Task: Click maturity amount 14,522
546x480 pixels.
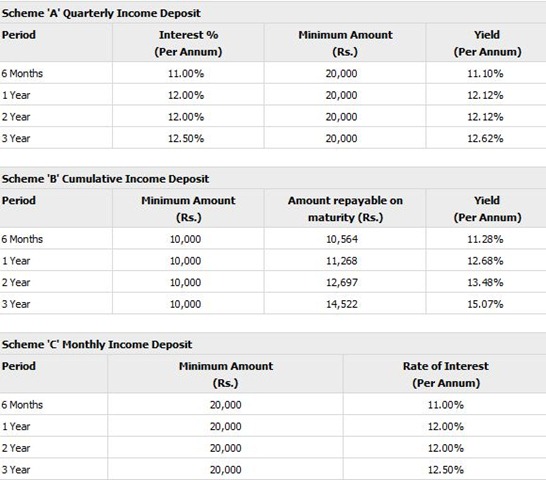Action: coord(342,304)
